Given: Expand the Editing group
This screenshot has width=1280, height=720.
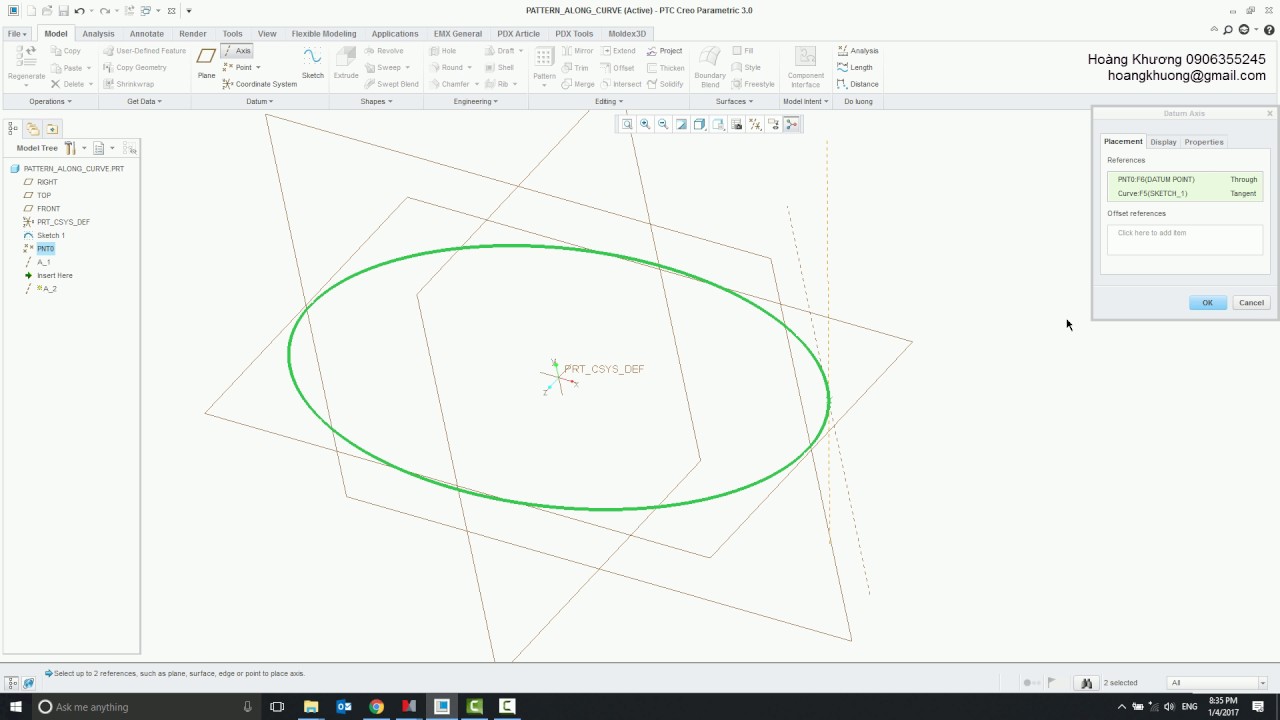Looking at the screenshot, I should [x=609, y=101].
